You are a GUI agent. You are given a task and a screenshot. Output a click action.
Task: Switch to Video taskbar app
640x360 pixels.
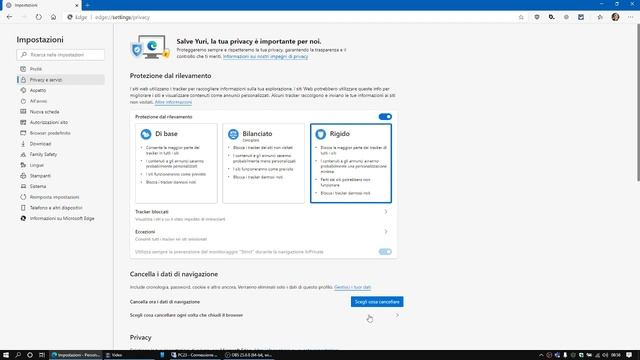(x=129, y=355)
